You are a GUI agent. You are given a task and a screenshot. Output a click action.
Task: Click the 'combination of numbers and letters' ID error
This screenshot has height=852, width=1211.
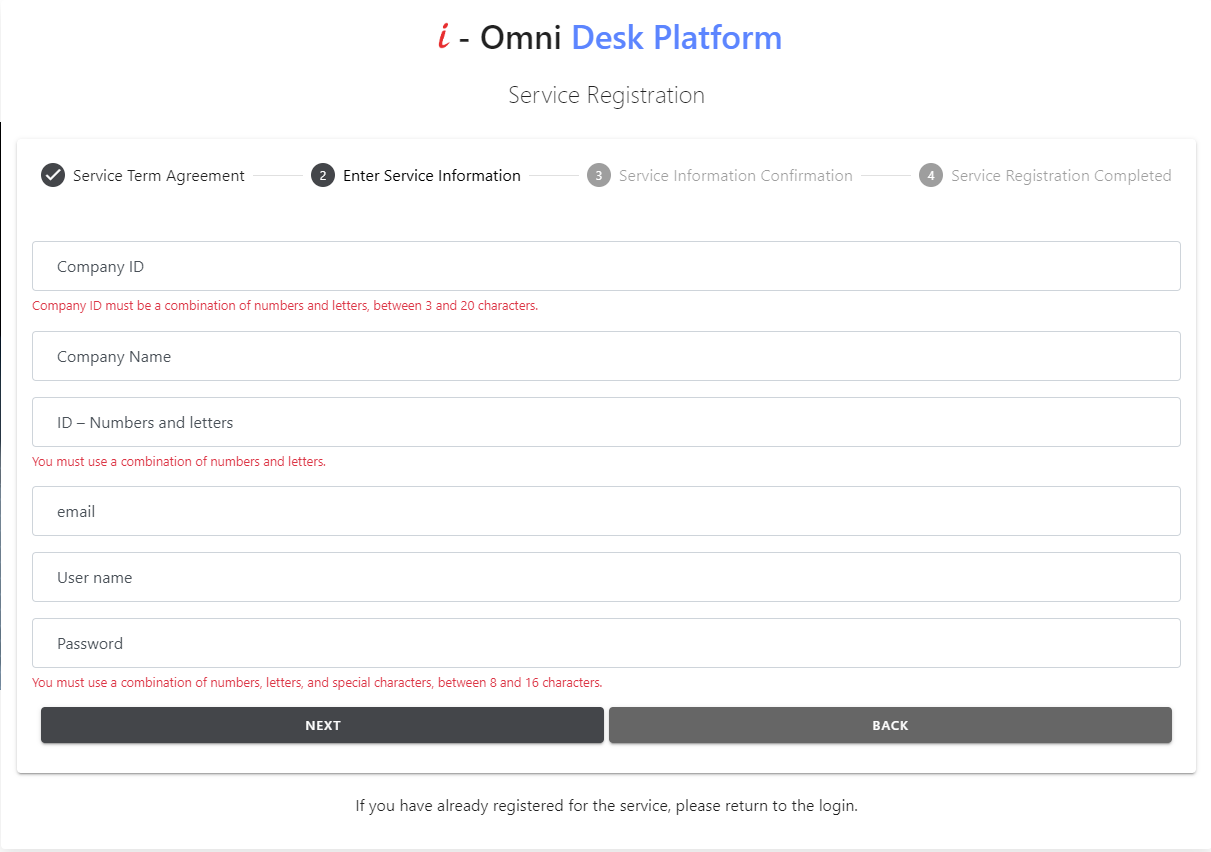179,462
